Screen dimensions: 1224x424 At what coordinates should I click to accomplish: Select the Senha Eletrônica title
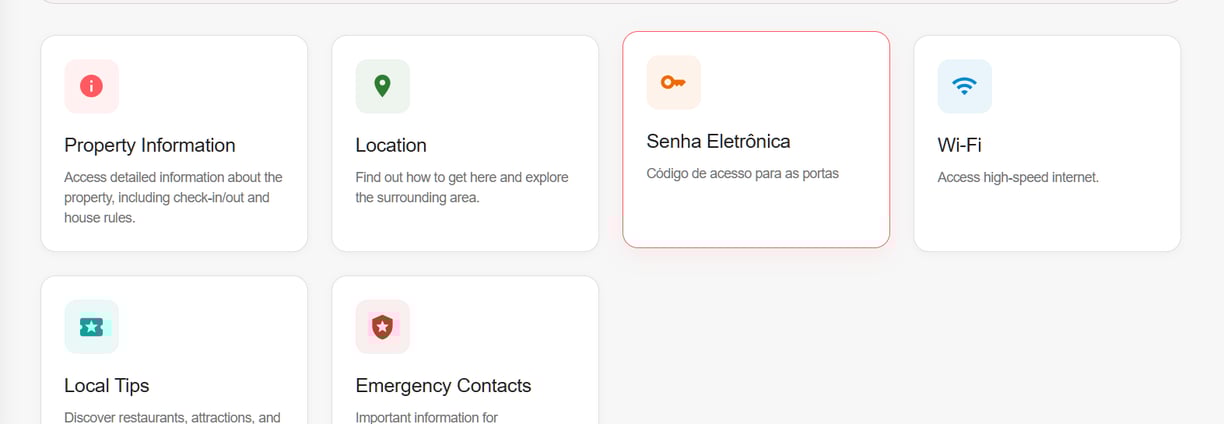pos(718,141)
